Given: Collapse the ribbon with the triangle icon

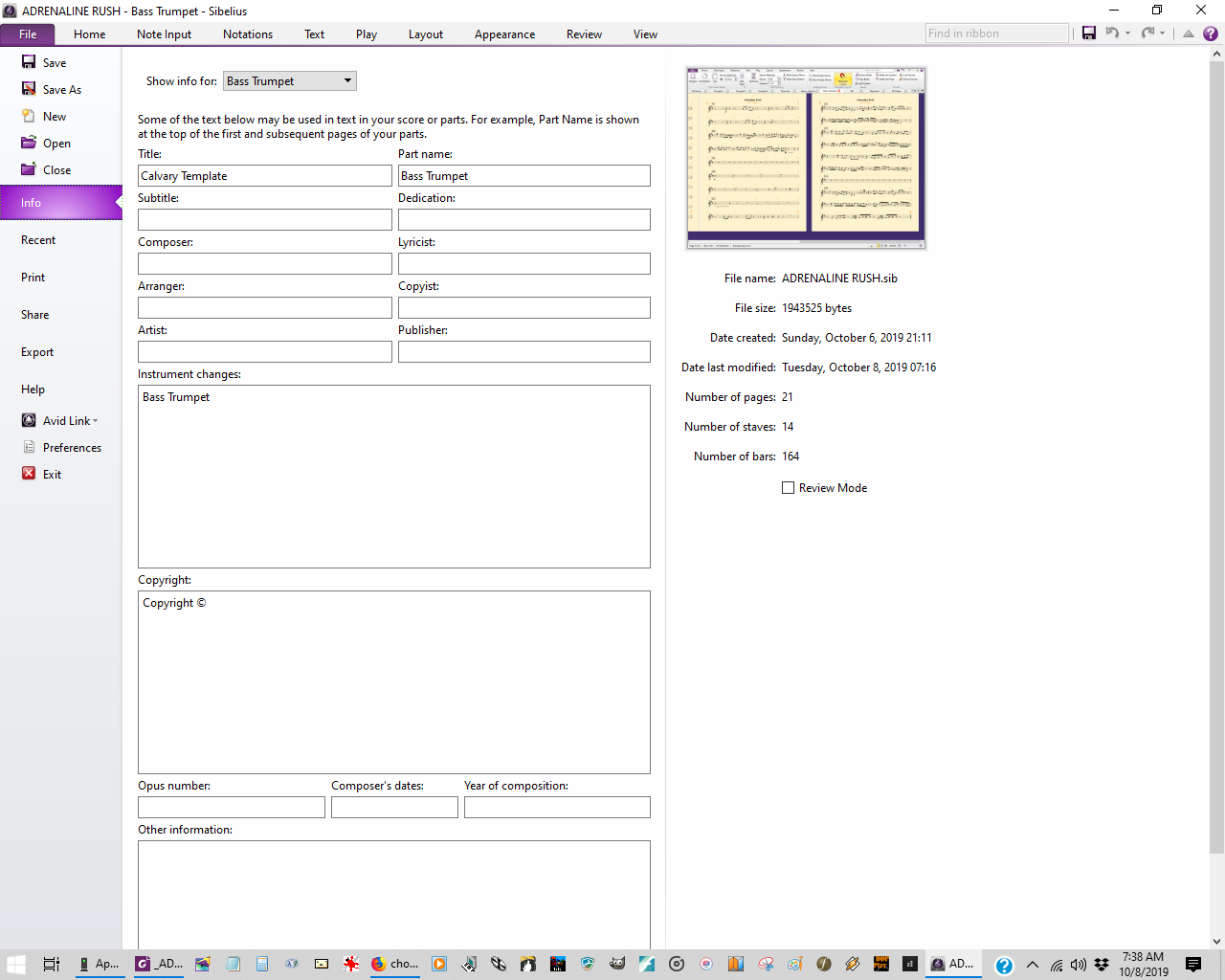Looking at the screenshot, I should tap(1188, 33).
